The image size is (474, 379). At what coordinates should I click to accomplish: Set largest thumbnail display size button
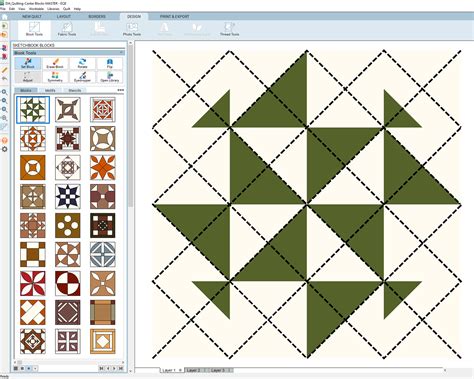pyautogui.click(x=16, y=368)
